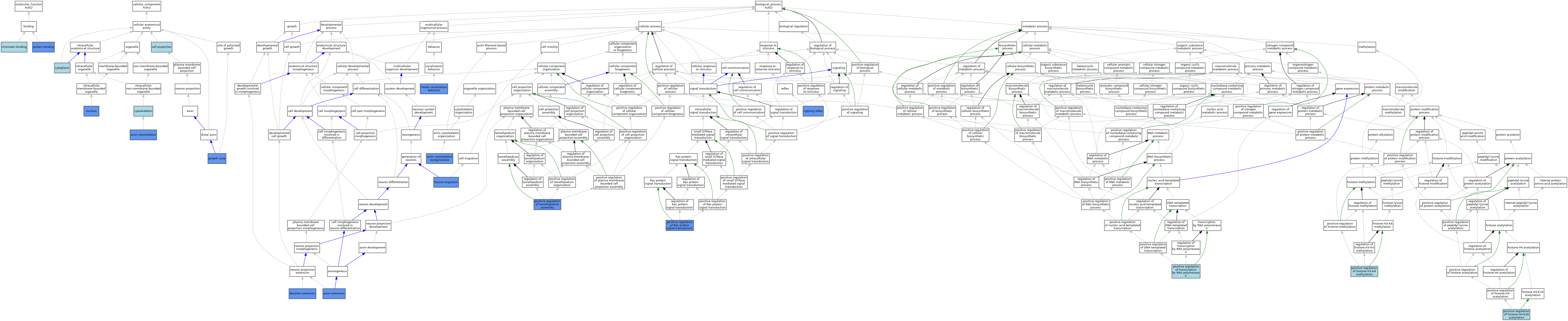
Task: Select the 'neuron development' node
Action: pos(373,205)
